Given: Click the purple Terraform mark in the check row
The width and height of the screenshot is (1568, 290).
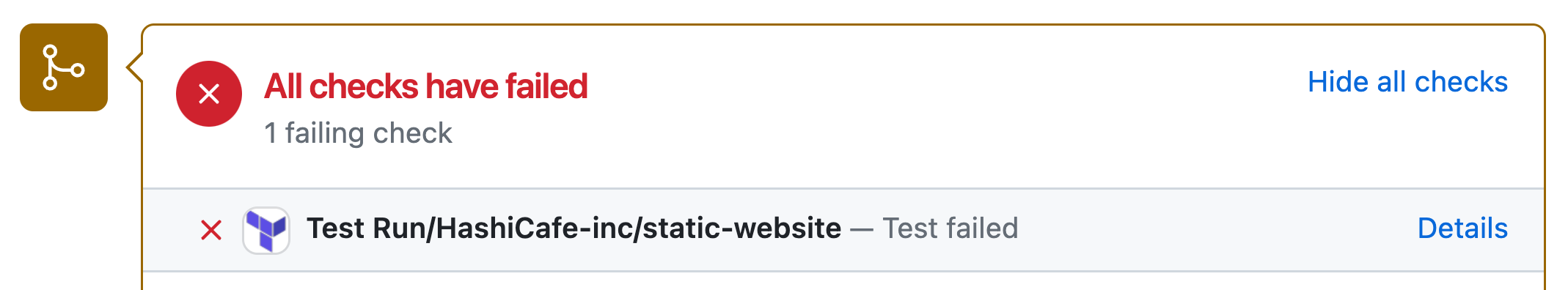Looking at the screenshot, I should click(x=266, y=230).
